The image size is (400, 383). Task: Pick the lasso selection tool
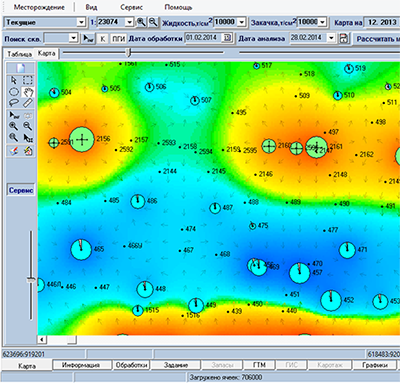[x=14, y=102]
